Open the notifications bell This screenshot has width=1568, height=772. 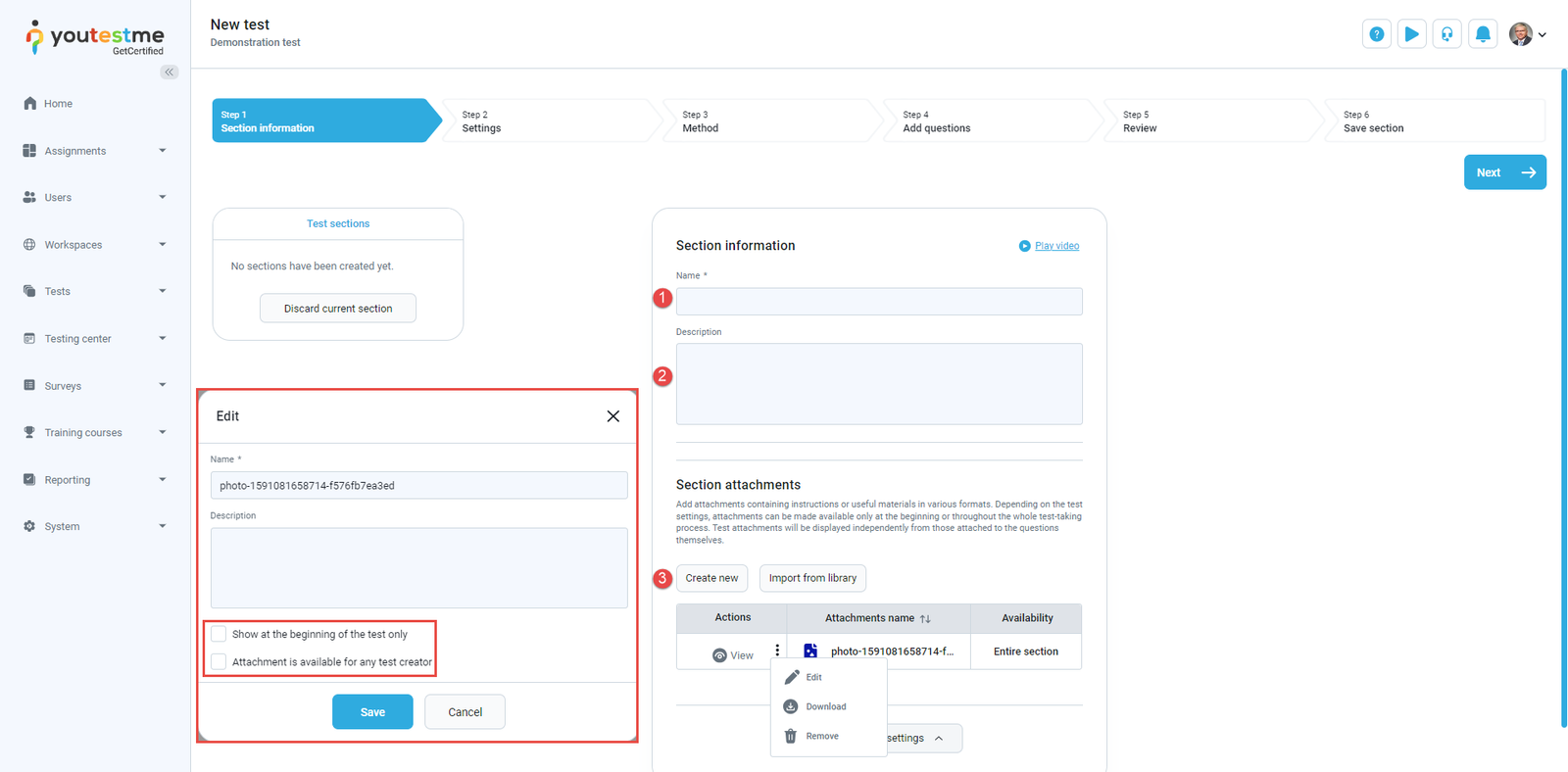1483,34
